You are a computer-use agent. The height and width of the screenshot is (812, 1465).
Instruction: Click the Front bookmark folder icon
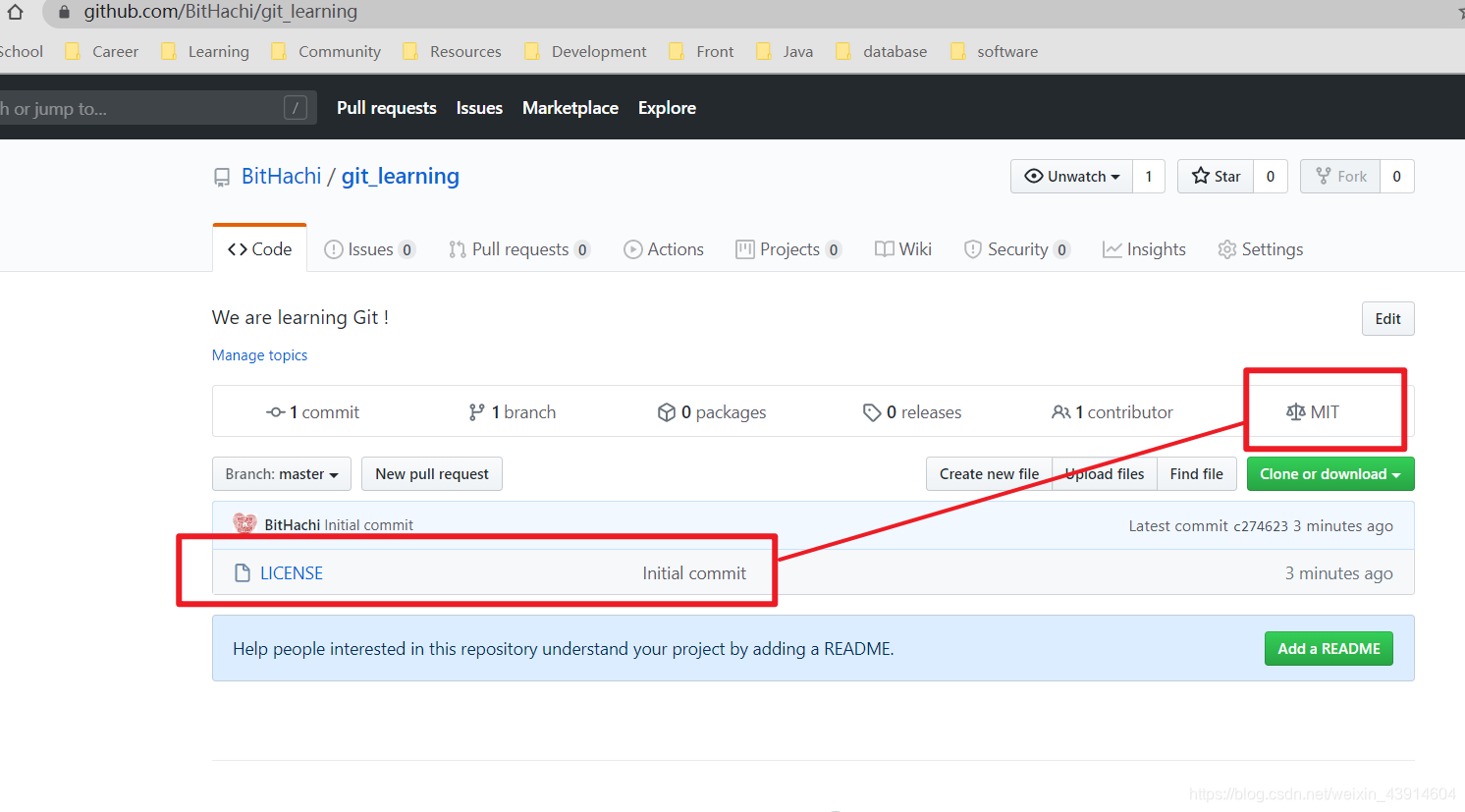pos(677,52)
